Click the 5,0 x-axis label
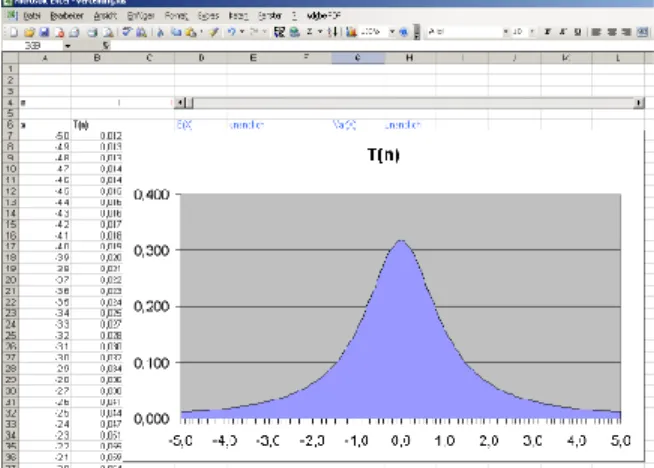 pos(621,441)
